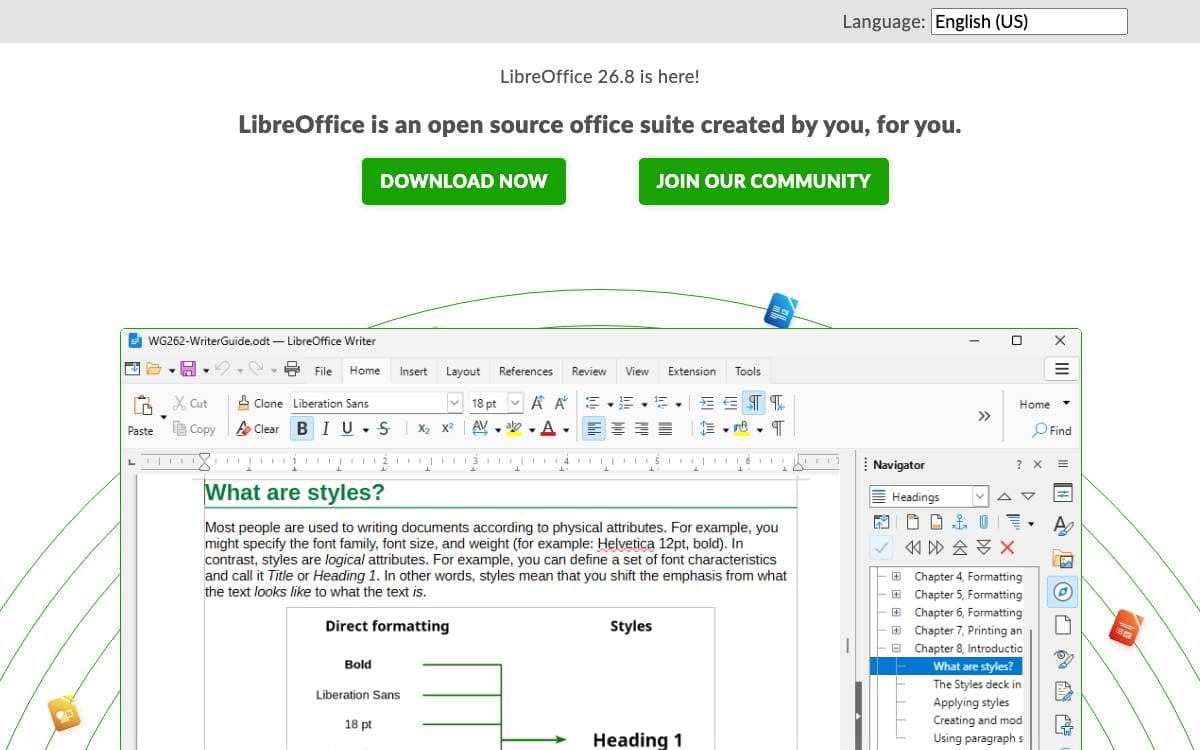This screenshot has width=1200, height=750.
Task: Open the Page deck sidebar icon
Action: pos(1063,625)
